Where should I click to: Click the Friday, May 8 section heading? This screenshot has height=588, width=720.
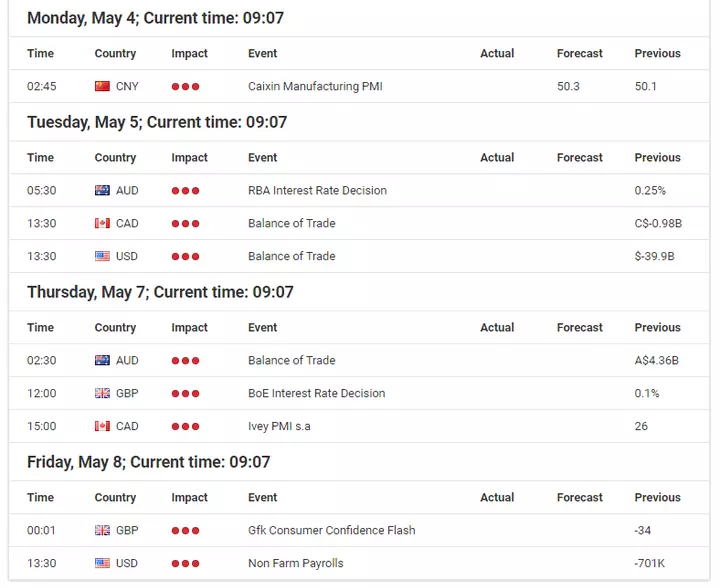click(x=148, y=462)
